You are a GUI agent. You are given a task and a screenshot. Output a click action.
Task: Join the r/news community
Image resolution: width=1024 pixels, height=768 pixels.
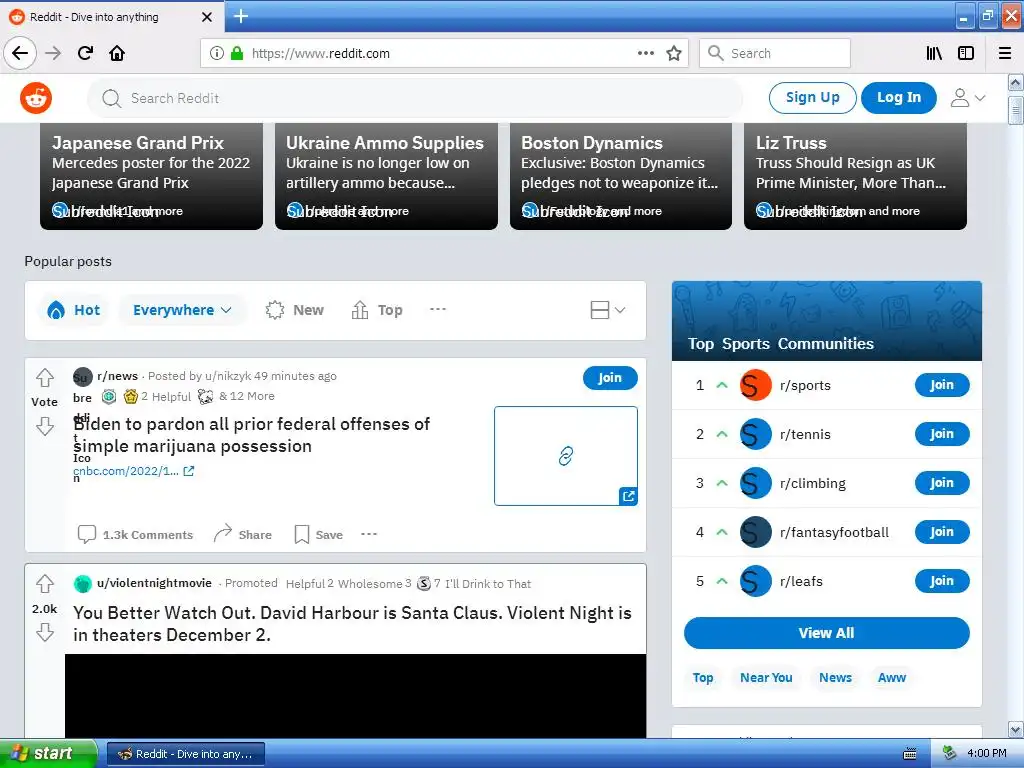610,377
